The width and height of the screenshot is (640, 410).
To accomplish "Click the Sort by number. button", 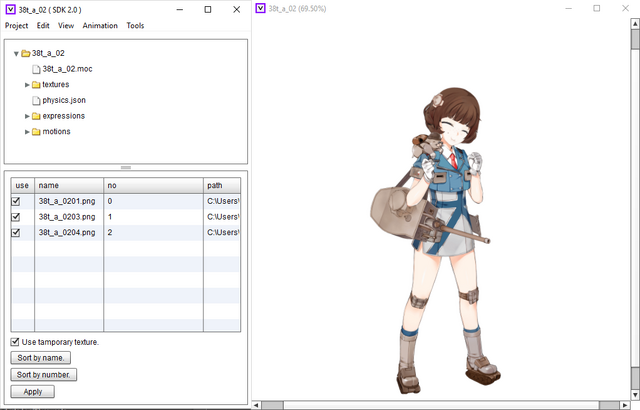I will click(x=44, y=375).
